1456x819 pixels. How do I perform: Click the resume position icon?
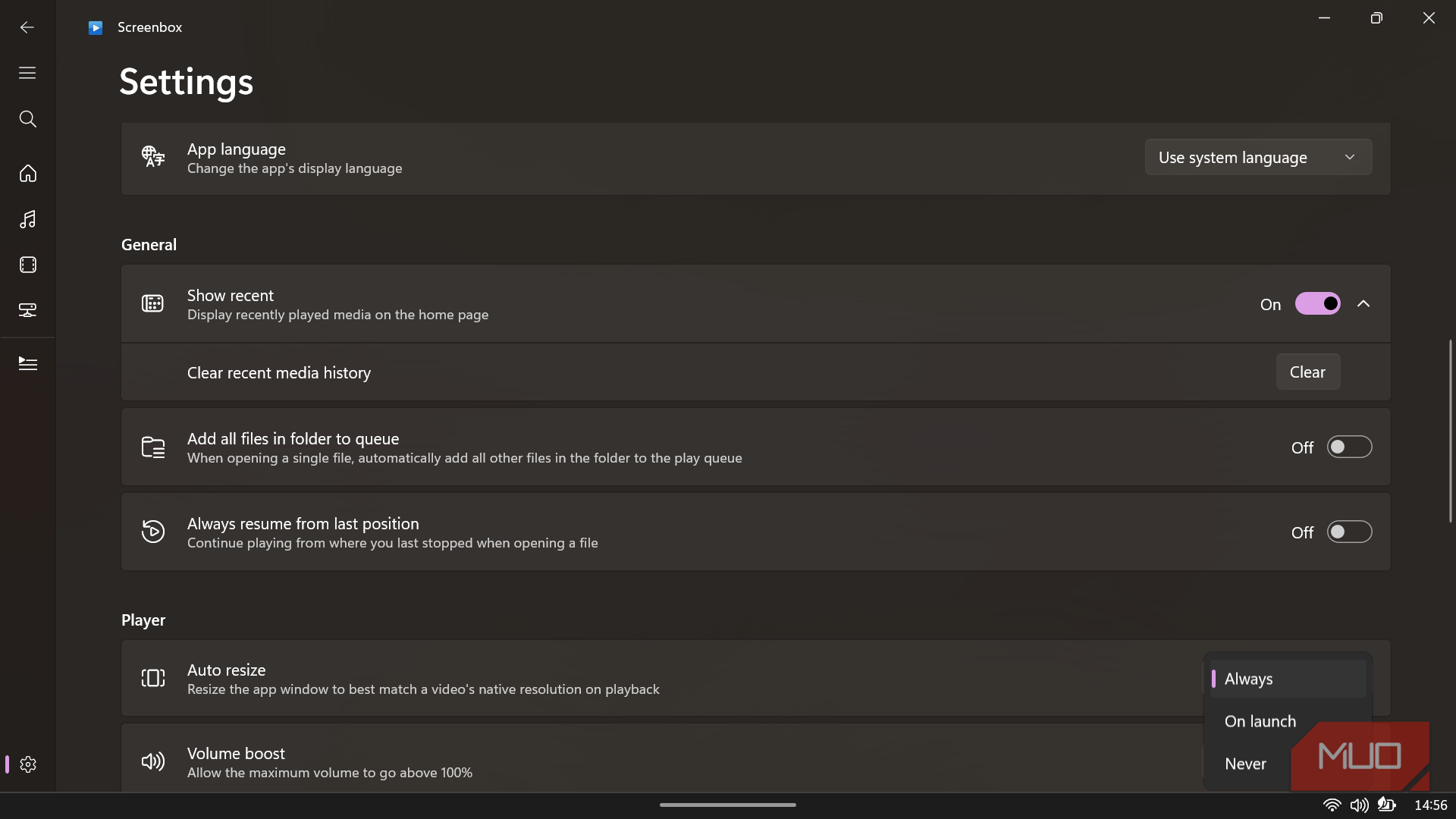pyautogui.click(x=153, y=532)
